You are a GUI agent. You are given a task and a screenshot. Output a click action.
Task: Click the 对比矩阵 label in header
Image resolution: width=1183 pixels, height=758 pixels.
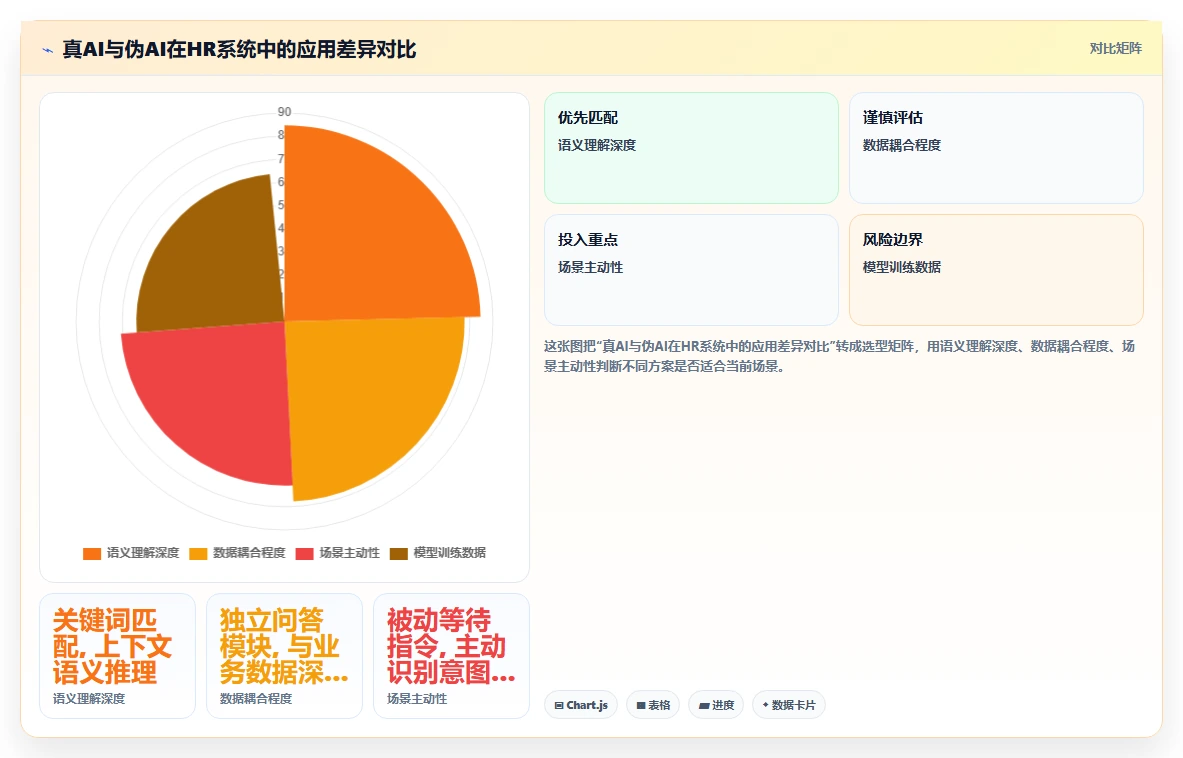click(x=1115, y=48)
